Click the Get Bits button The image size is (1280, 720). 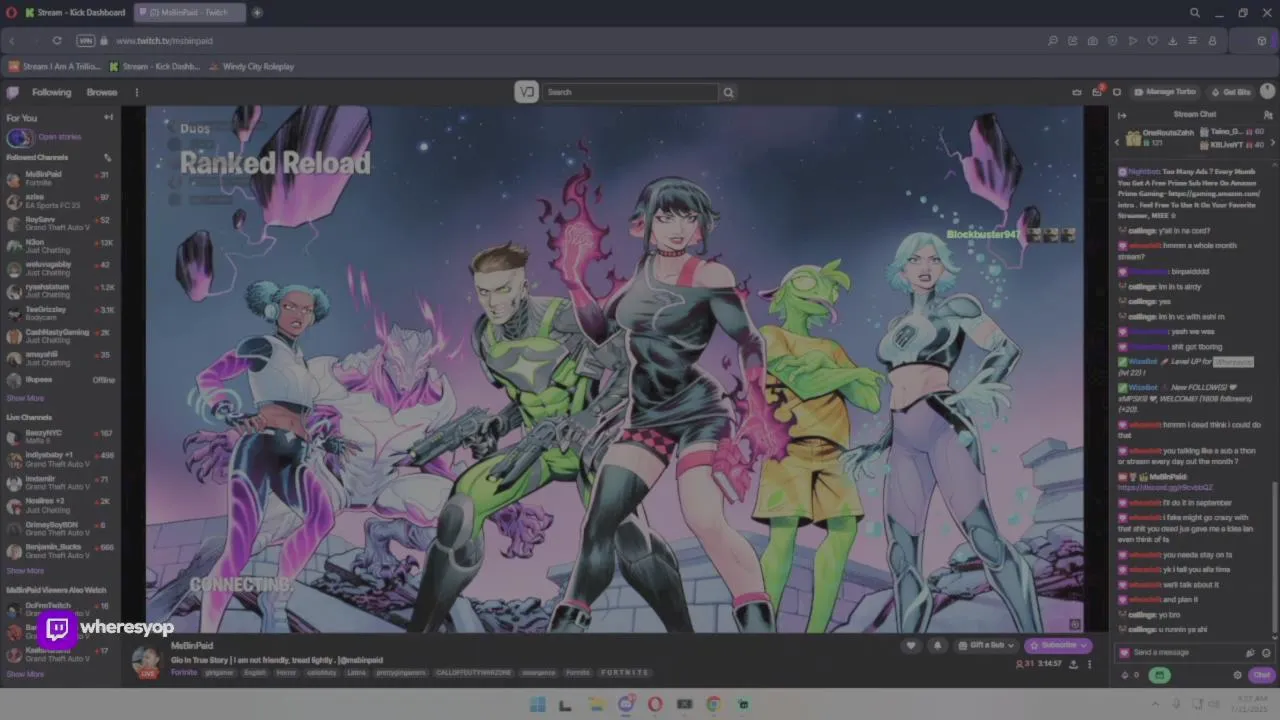(x=1231, y=92)
